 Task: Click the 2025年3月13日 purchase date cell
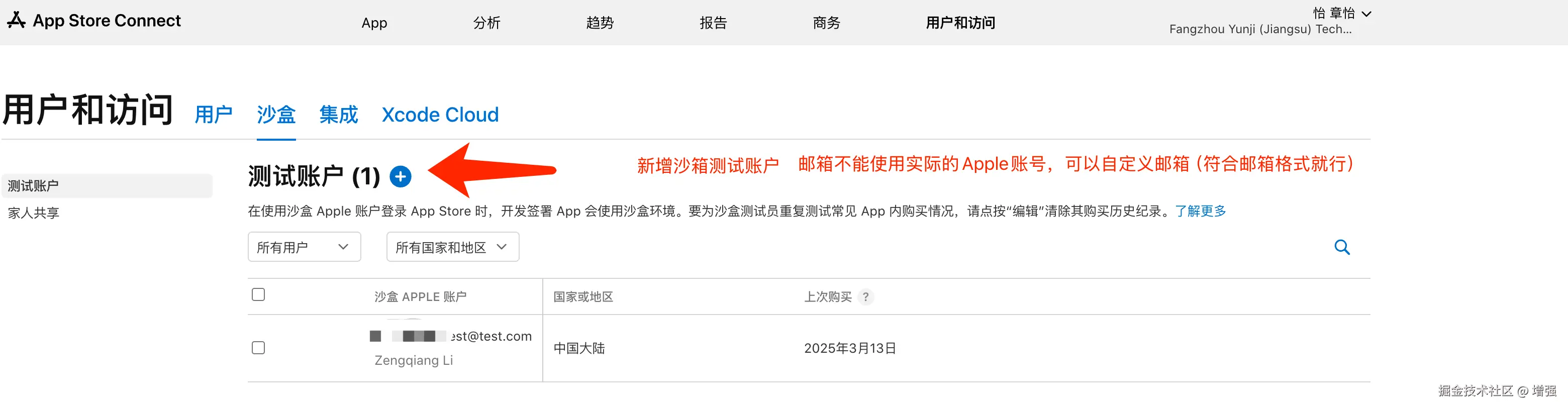pos(850,348)
